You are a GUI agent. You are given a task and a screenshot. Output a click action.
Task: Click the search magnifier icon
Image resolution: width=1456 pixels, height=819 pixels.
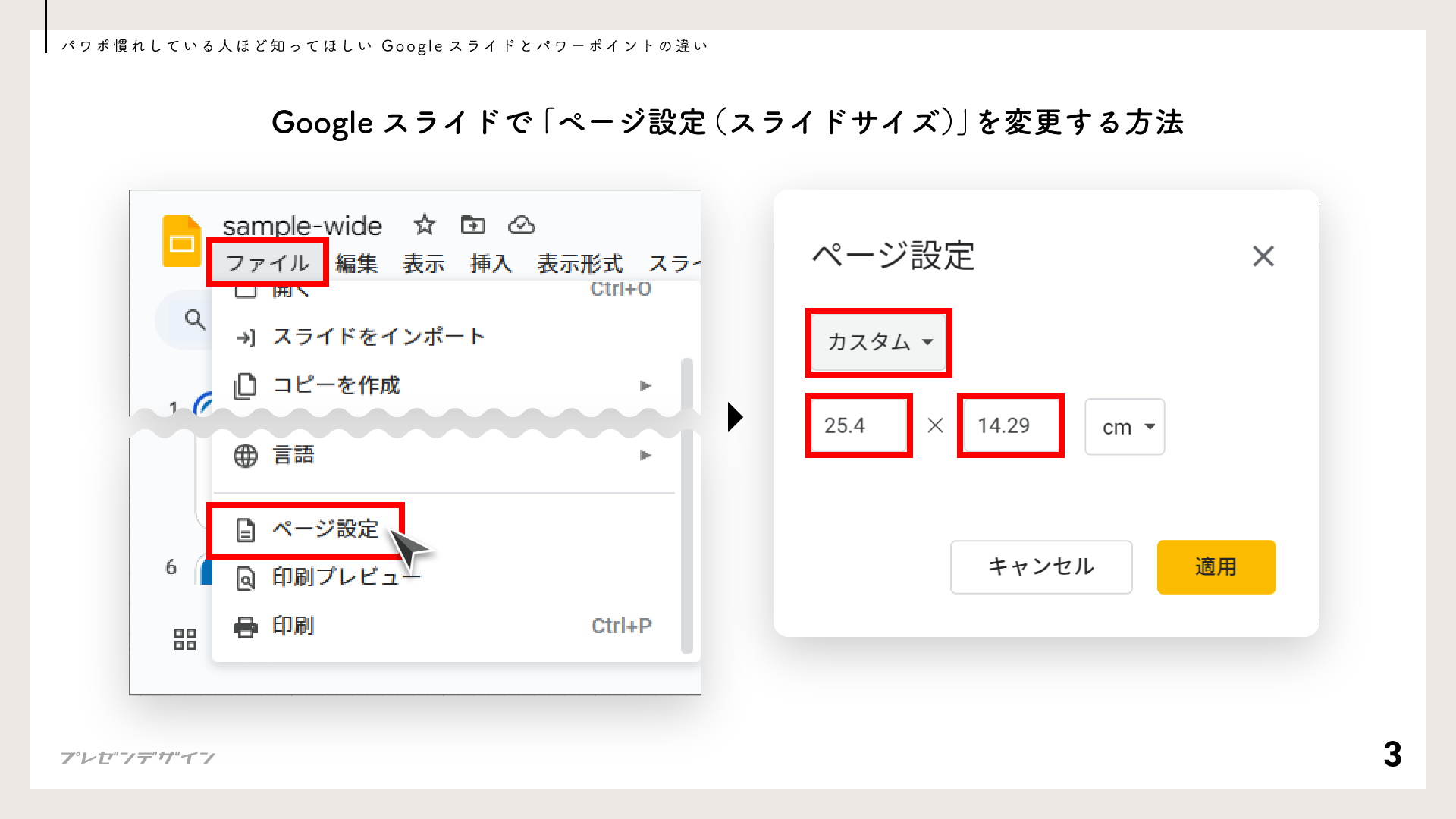(x=195, y=320)
